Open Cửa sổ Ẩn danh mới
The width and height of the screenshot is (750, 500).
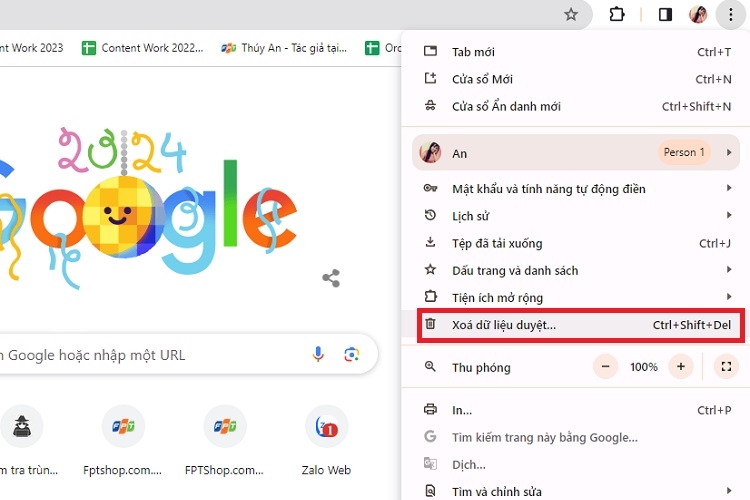click(x=575, y=106)
